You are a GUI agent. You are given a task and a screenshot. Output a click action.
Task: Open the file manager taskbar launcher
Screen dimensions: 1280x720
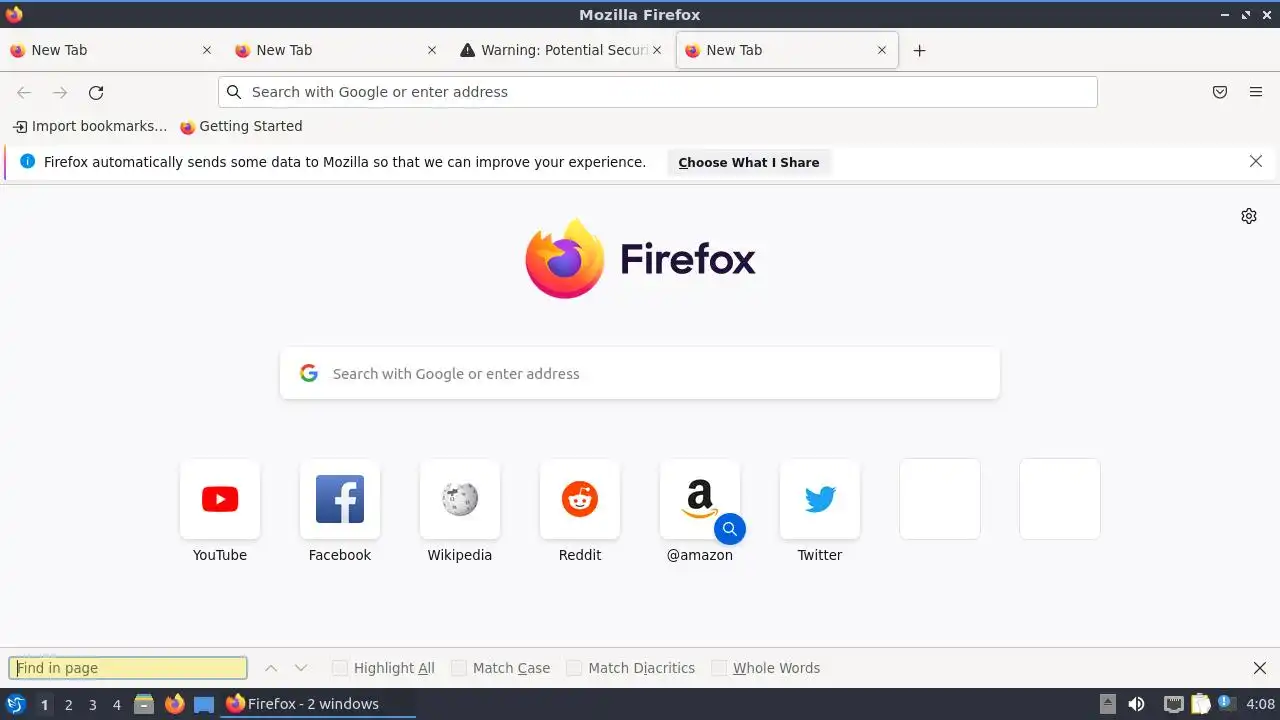(x=144, y=704)
